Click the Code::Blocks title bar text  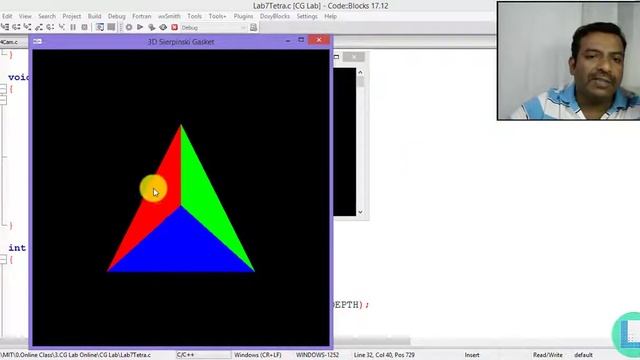320,6
